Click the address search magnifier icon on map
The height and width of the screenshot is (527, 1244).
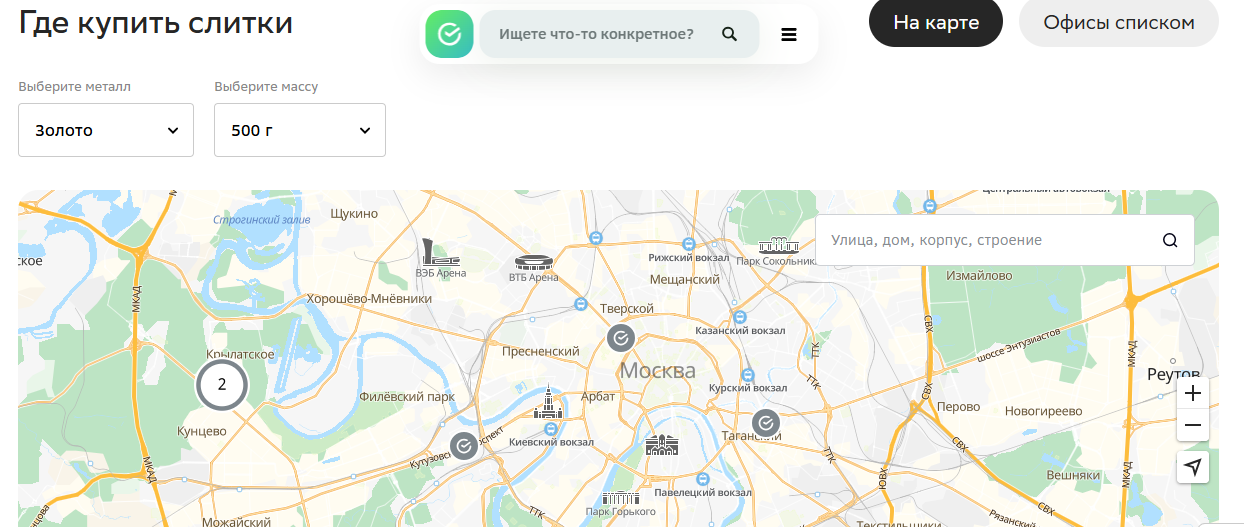[1170, 240]
